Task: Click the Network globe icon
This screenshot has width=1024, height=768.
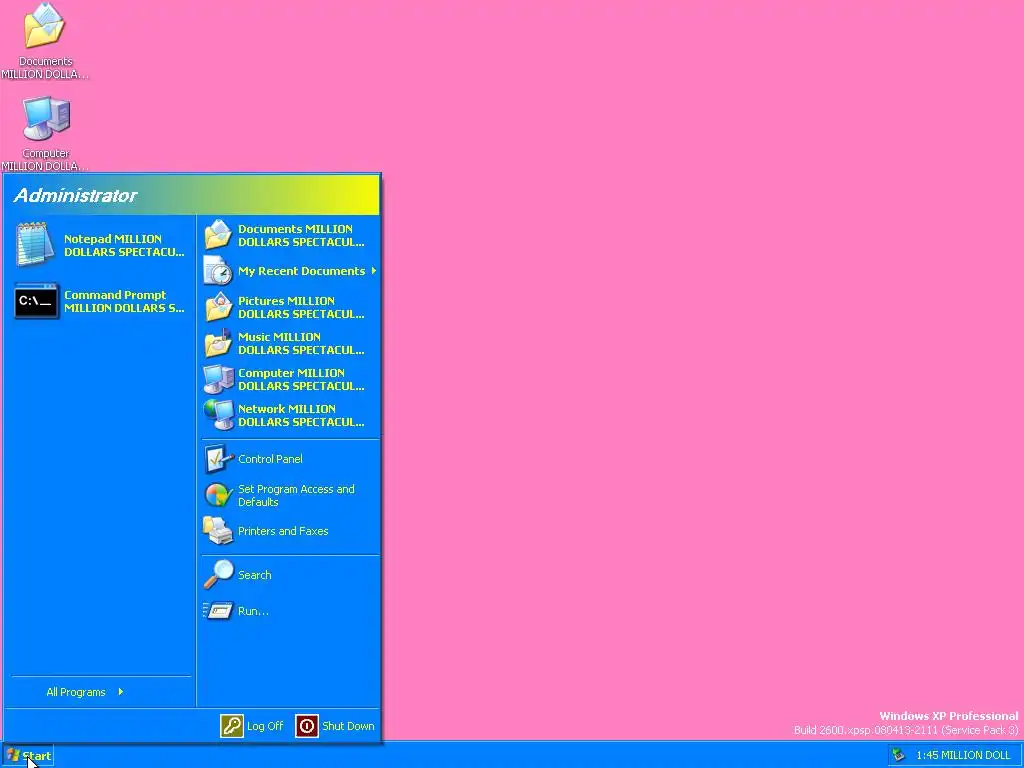Action: [219, 415]
